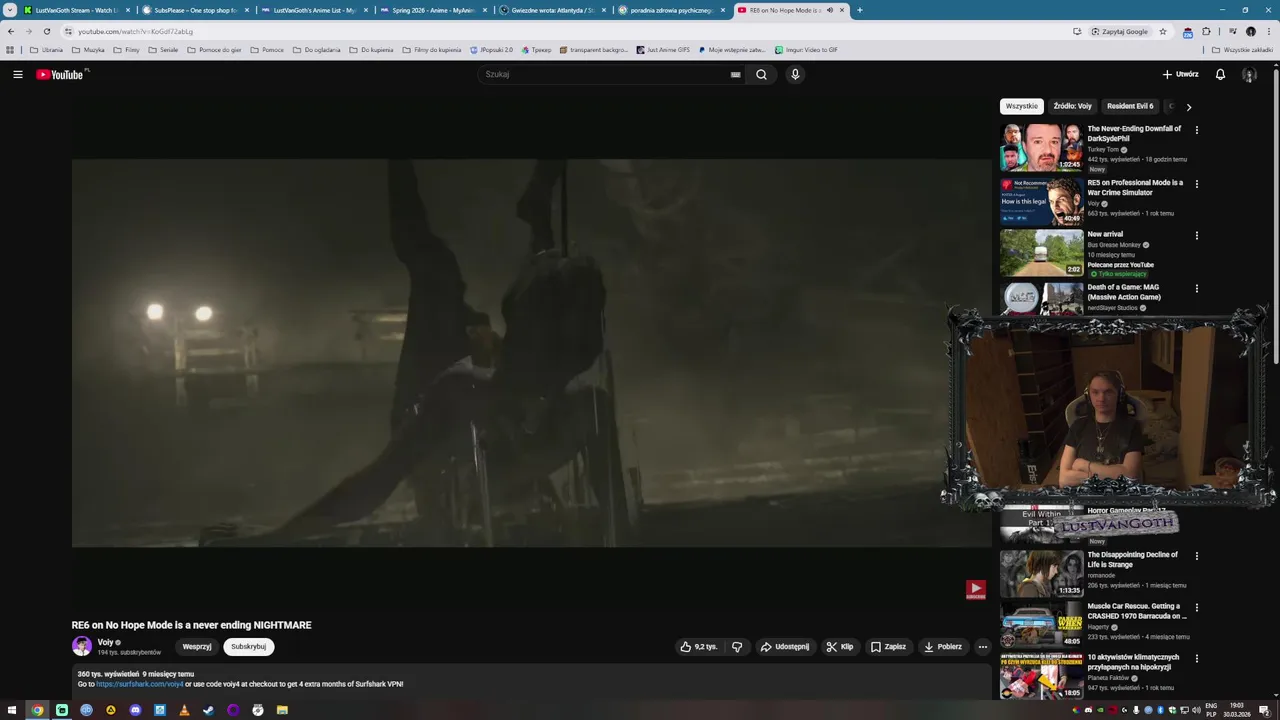
Task: Open Steam from the taskbar
Action: click(x=209, y=710)
